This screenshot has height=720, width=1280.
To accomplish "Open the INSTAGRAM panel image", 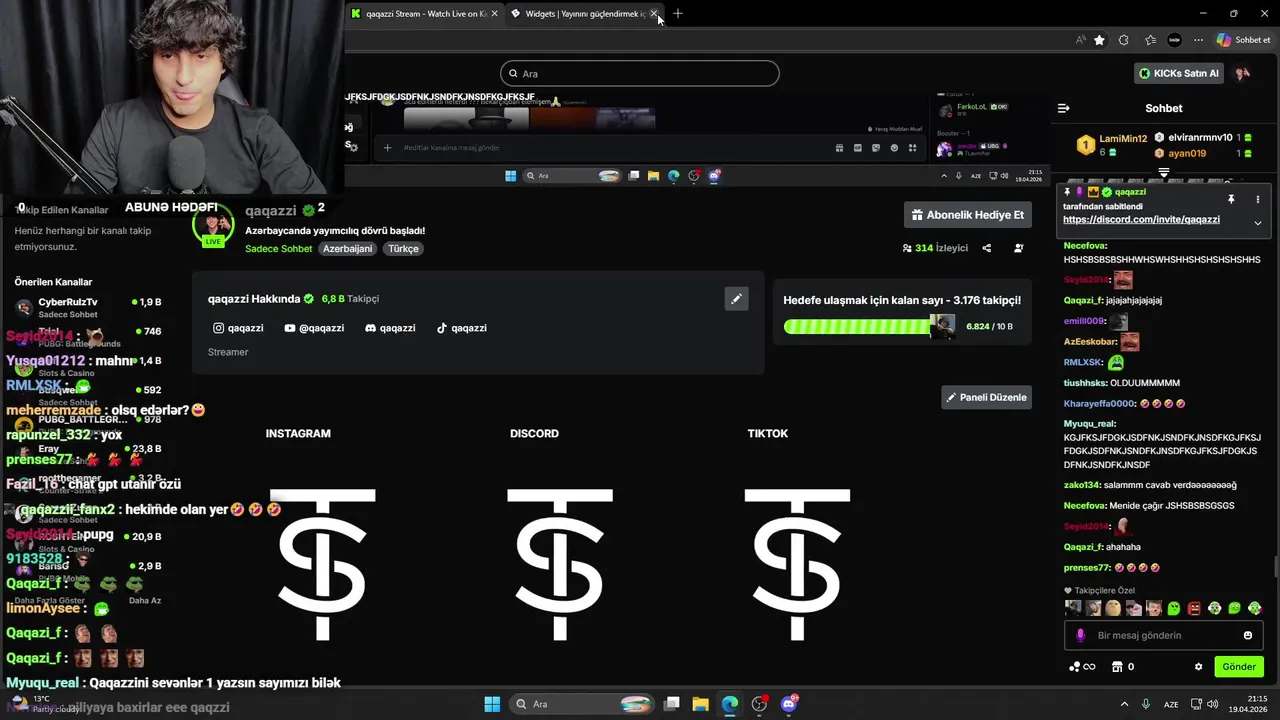I will [323, 563].
